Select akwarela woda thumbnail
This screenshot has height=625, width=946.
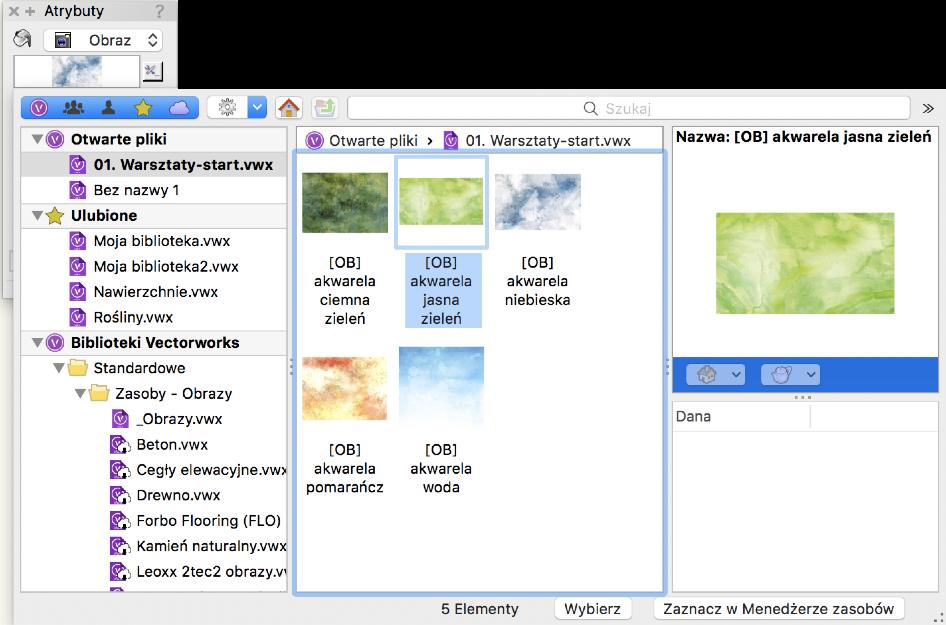441,387
